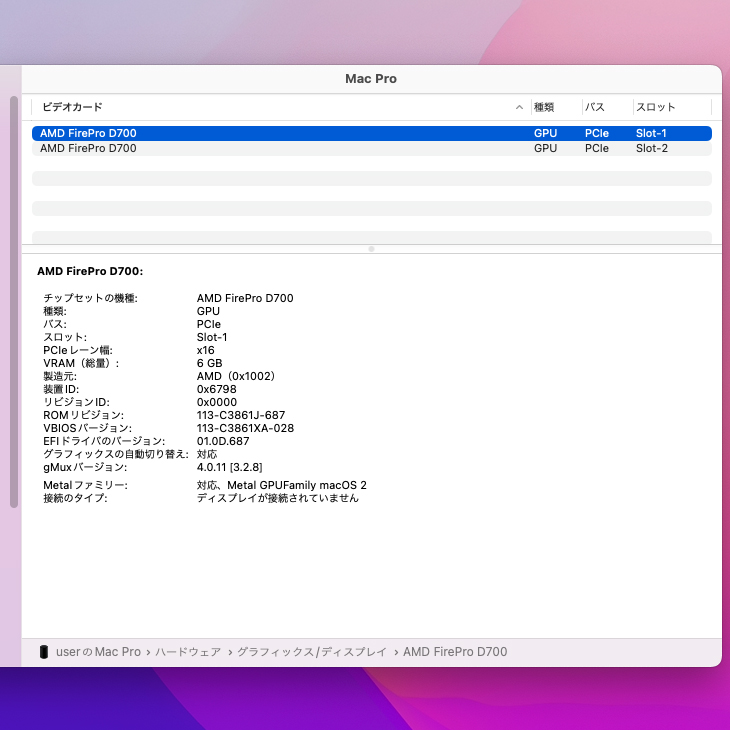This screenshot has height=730, width=730.
Task: Click the detail value Slot-1 under スロット
Action: click(212, 337)
